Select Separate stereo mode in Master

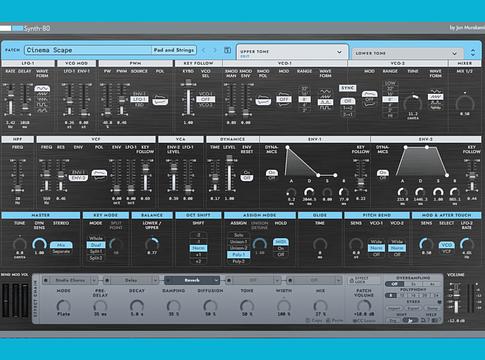(61, 251)
